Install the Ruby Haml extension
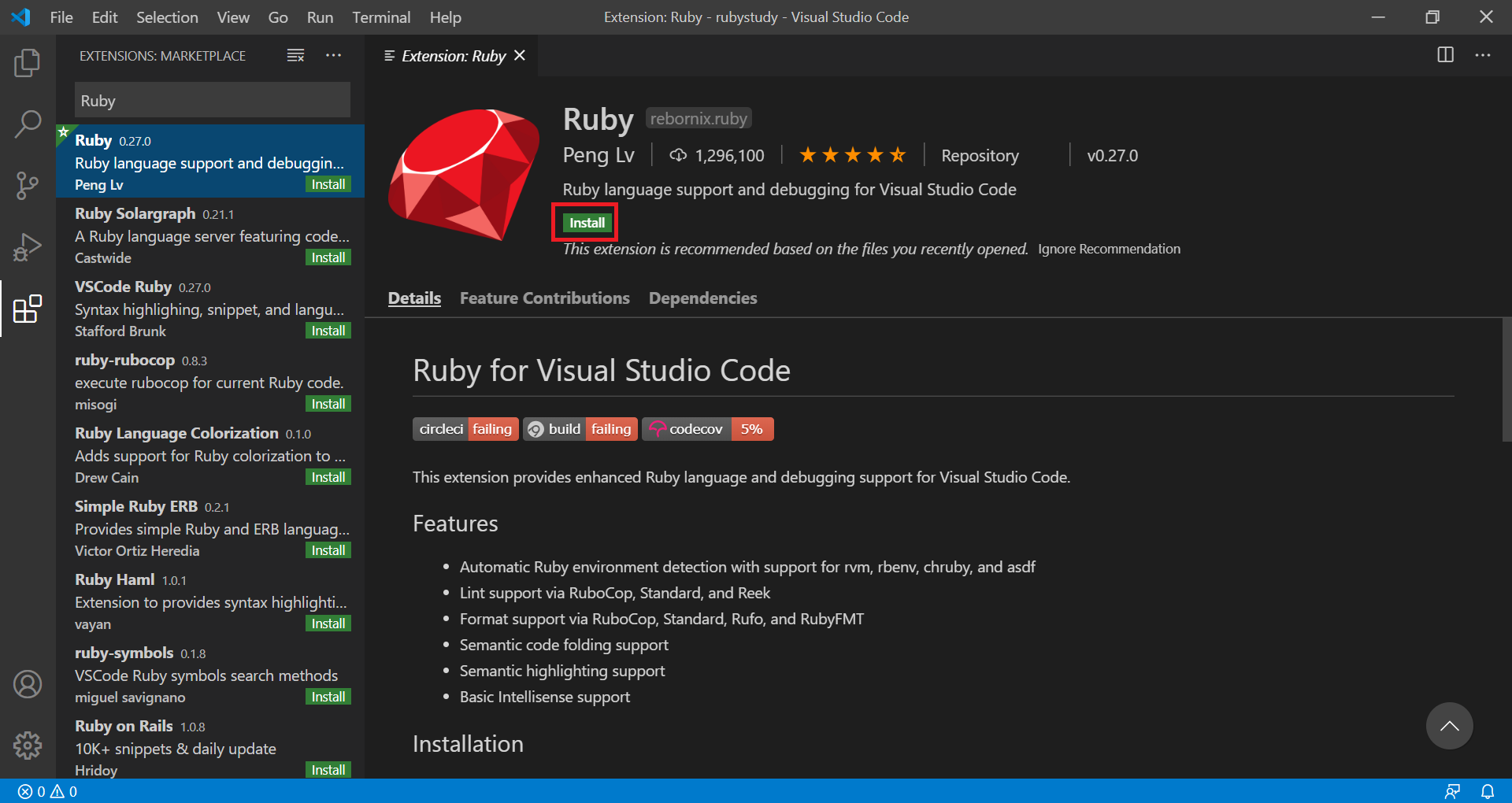1512x803 pixels. 328,624
